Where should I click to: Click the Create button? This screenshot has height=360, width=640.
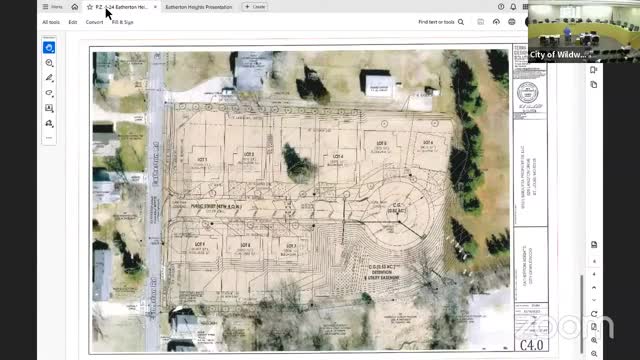254,7
